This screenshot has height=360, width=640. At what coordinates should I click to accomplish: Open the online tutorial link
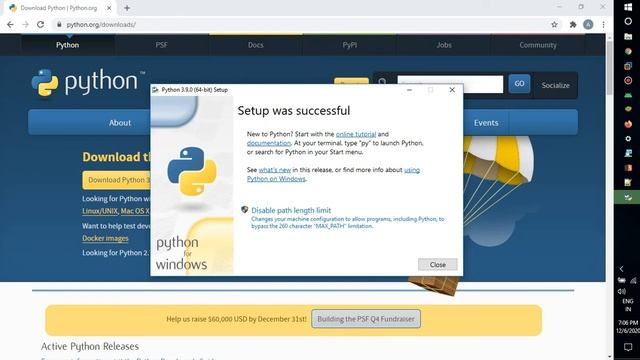356,134
